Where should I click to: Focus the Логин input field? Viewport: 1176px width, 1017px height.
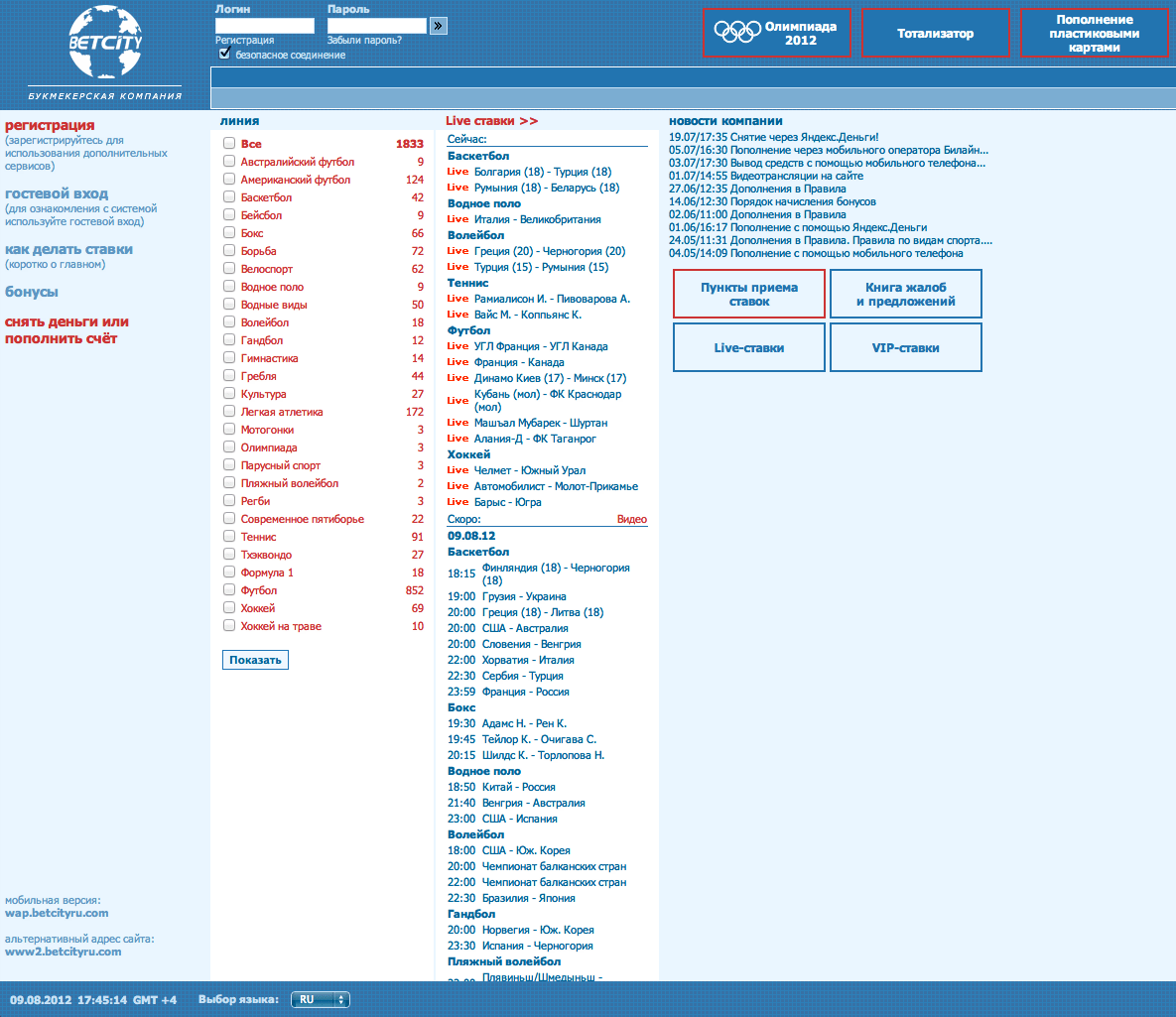pos(264,26)
